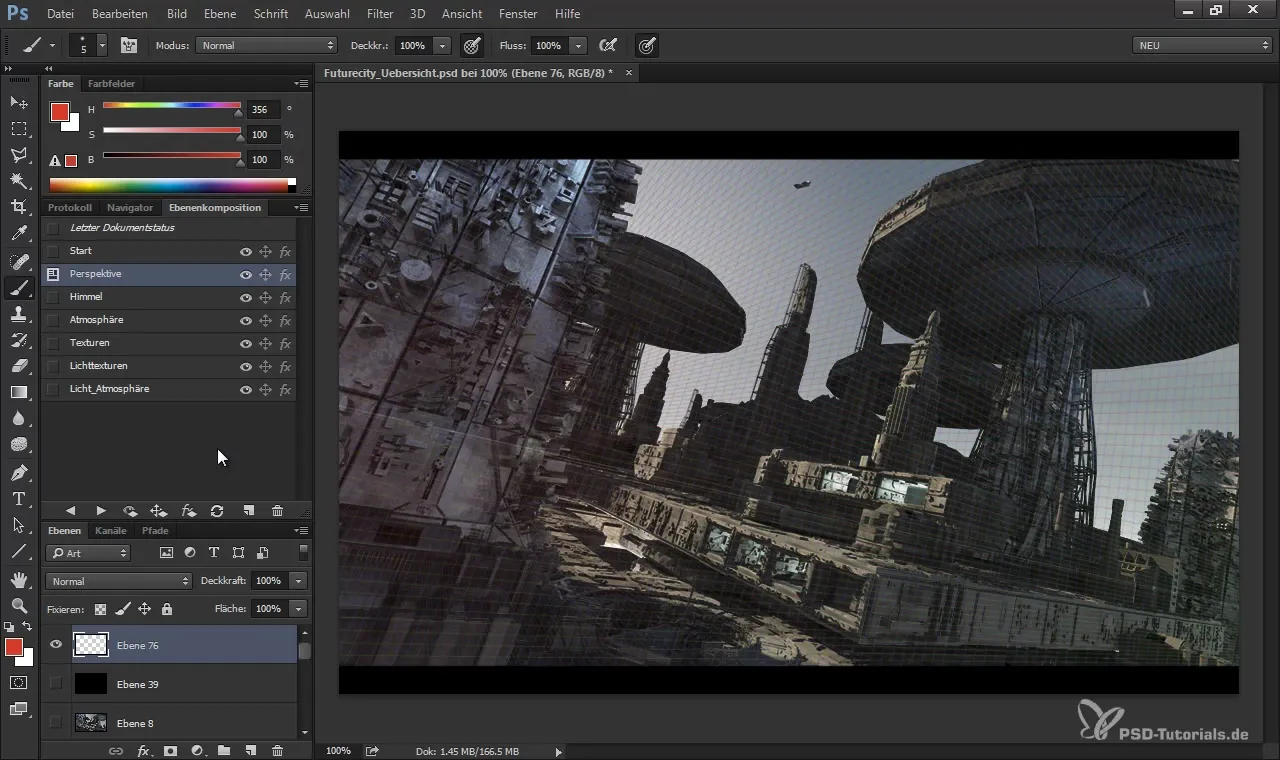
Task: Select the Clone Stamp tool
Action: [x=19, y=314]
